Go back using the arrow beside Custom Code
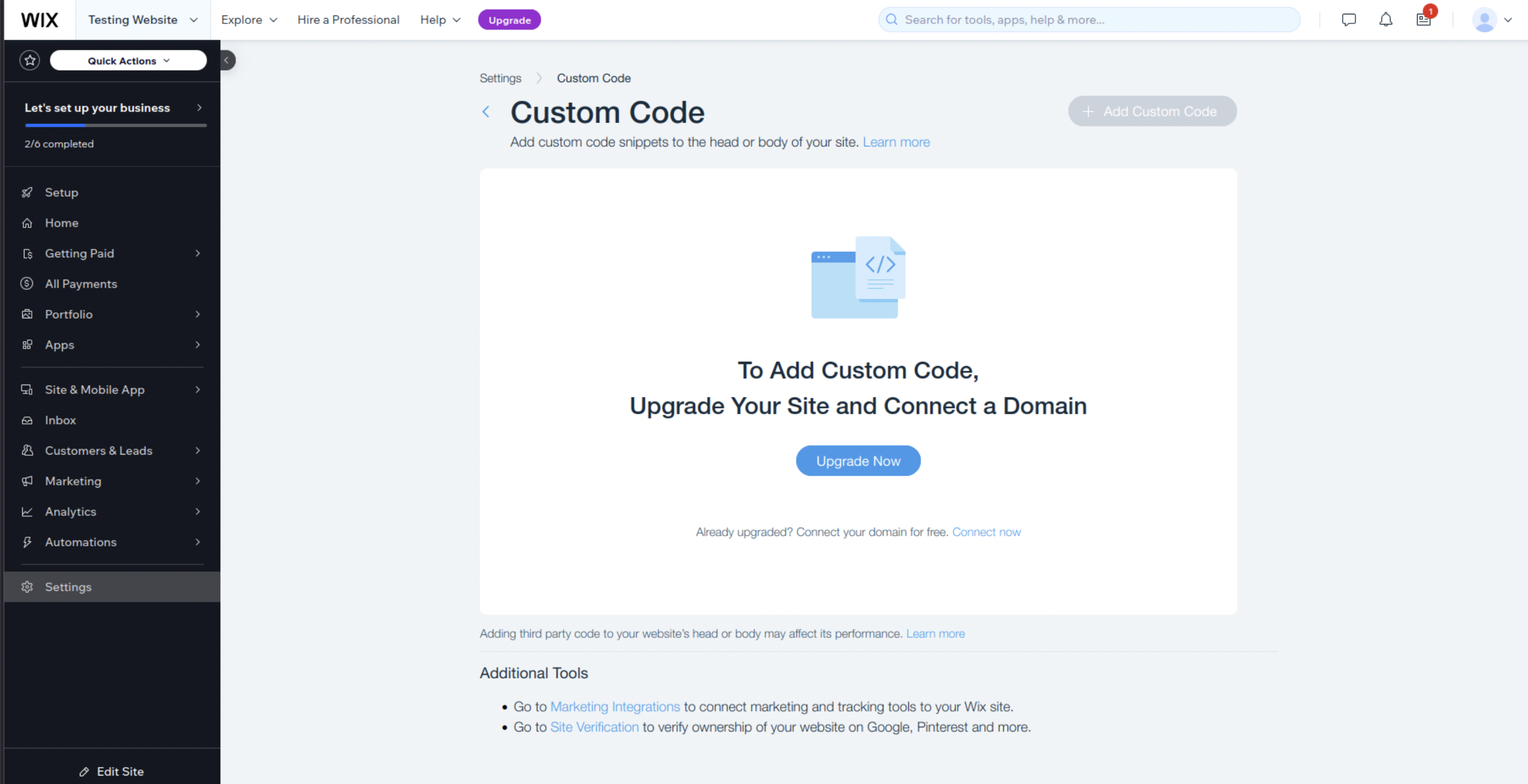This screenshot has height=784, width=1528. pos(486,111)
